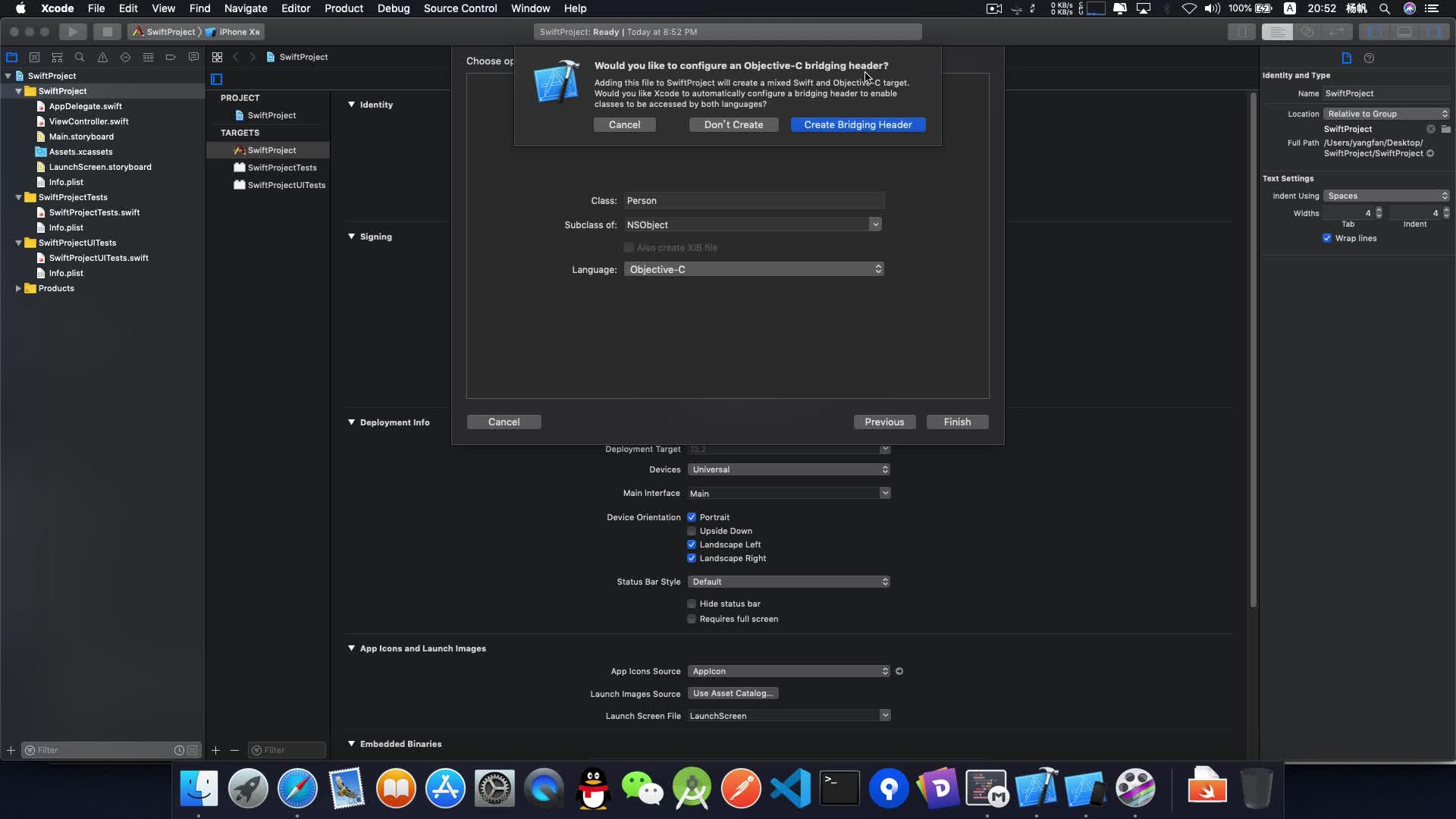1456x819 pixels.
Task: Open the File menu
Action: click(96, 8)
